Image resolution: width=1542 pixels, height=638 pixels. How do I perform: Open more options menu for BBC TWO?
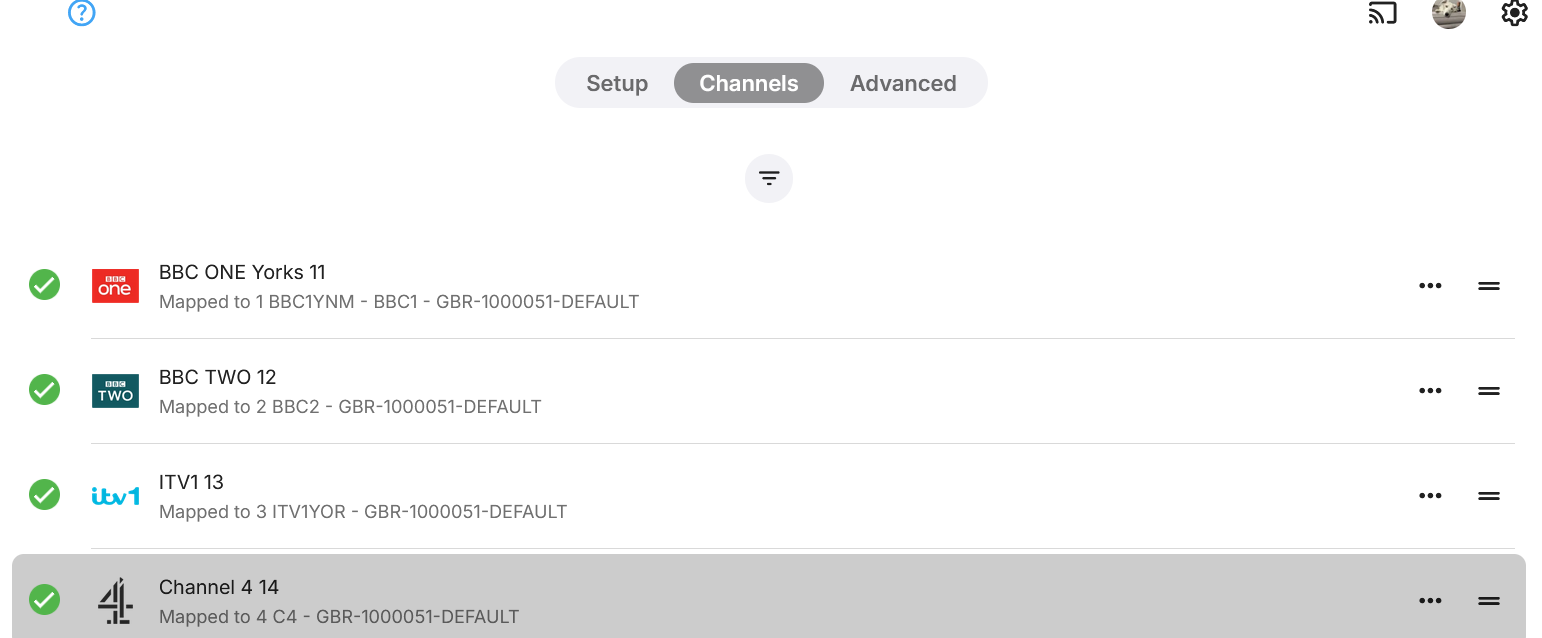point(1430,391)
